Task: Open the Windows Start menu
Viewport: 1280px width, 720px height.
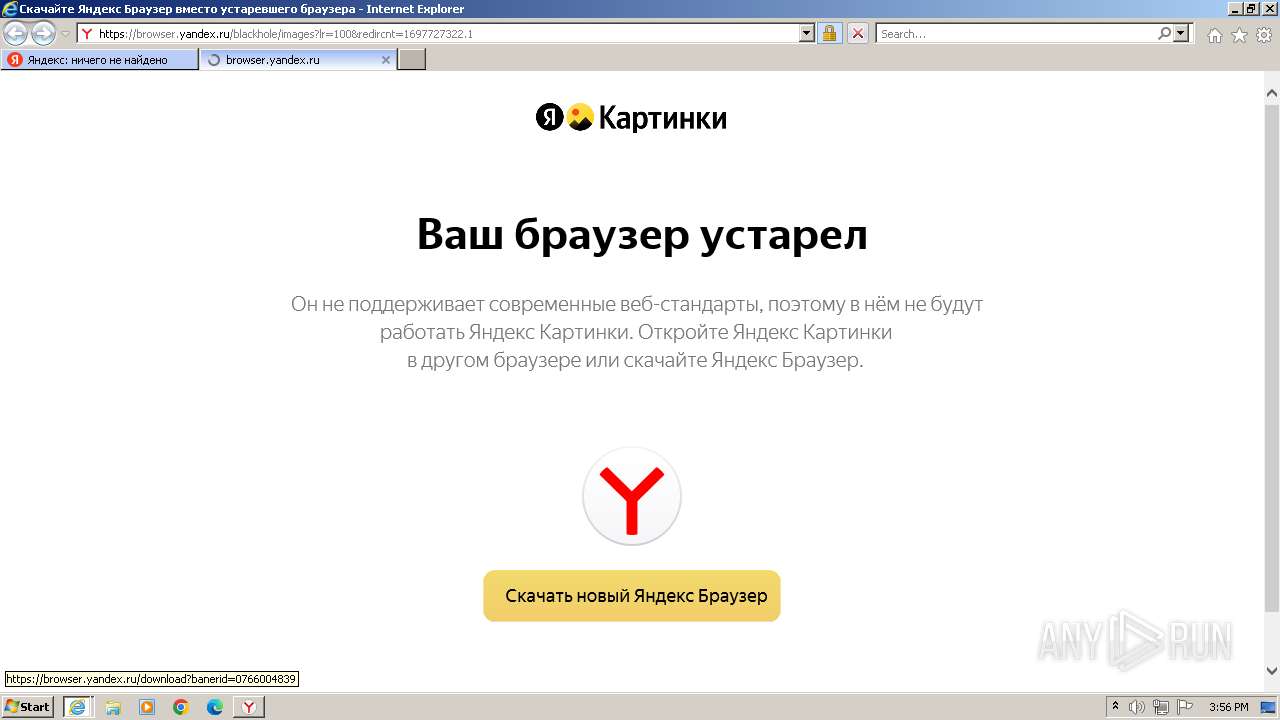Action: tap(28, 707)
